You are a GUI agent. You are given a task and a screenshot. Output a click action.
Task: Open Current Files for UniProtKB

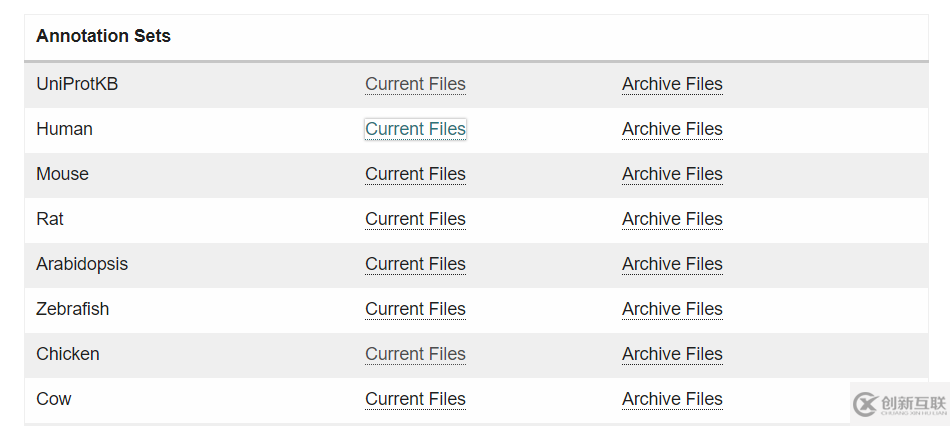415,84
